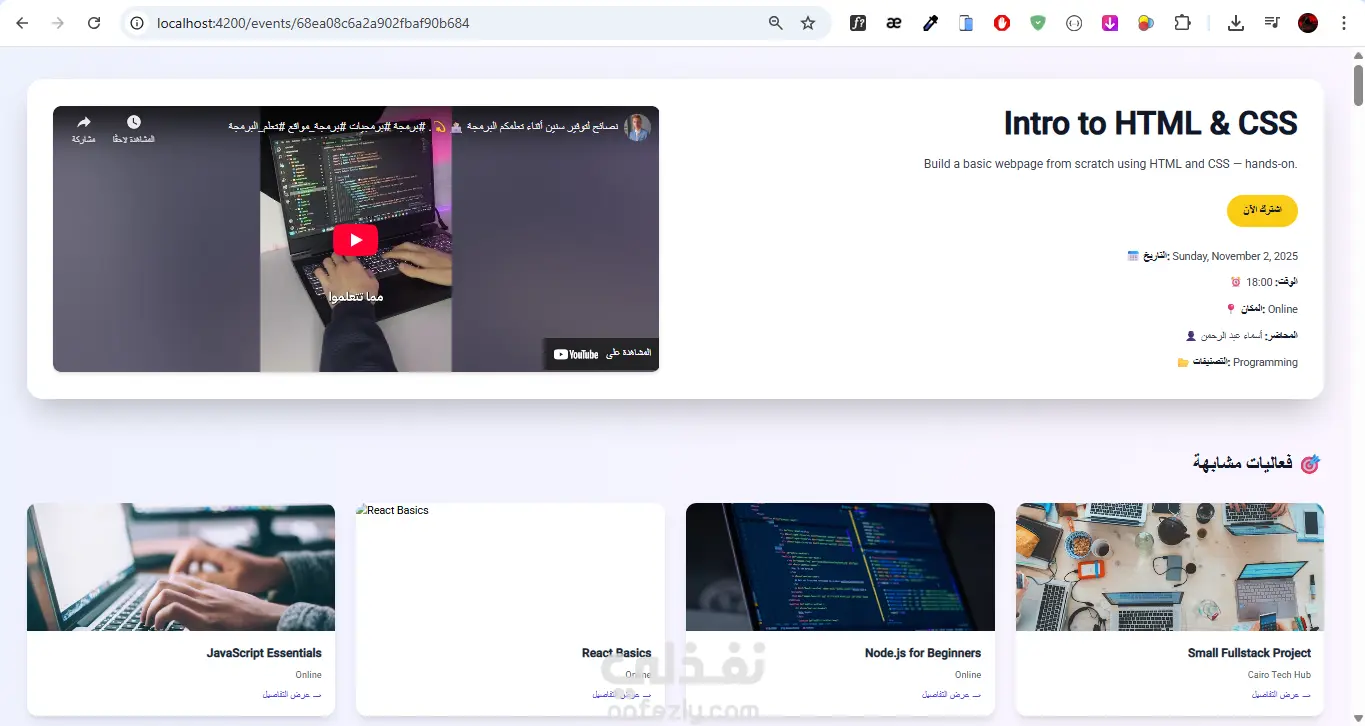Click the Arabic video title link
The width and height of the screenshot is (1365, 726).
coord(424,127)
